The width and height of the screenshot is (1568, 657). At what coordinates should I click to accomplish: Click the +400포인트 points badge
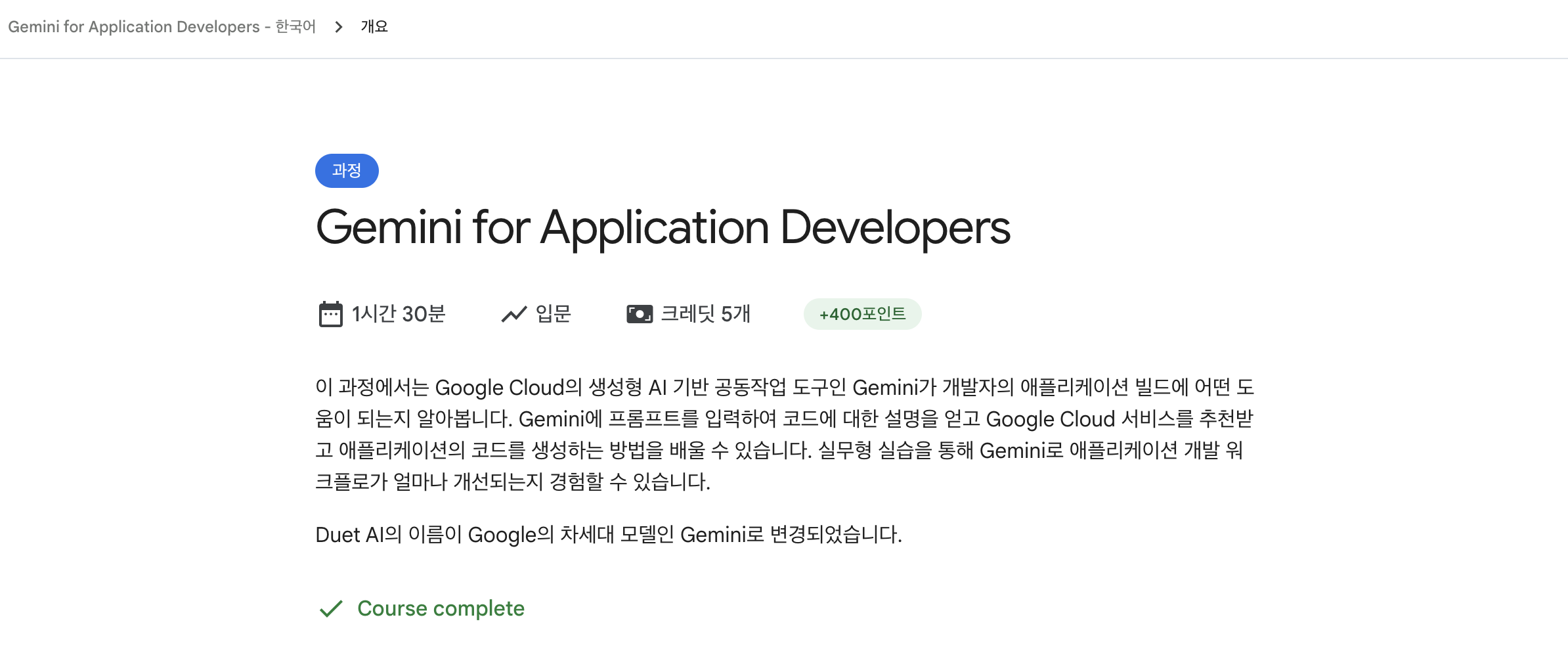(x=862, y=314)
